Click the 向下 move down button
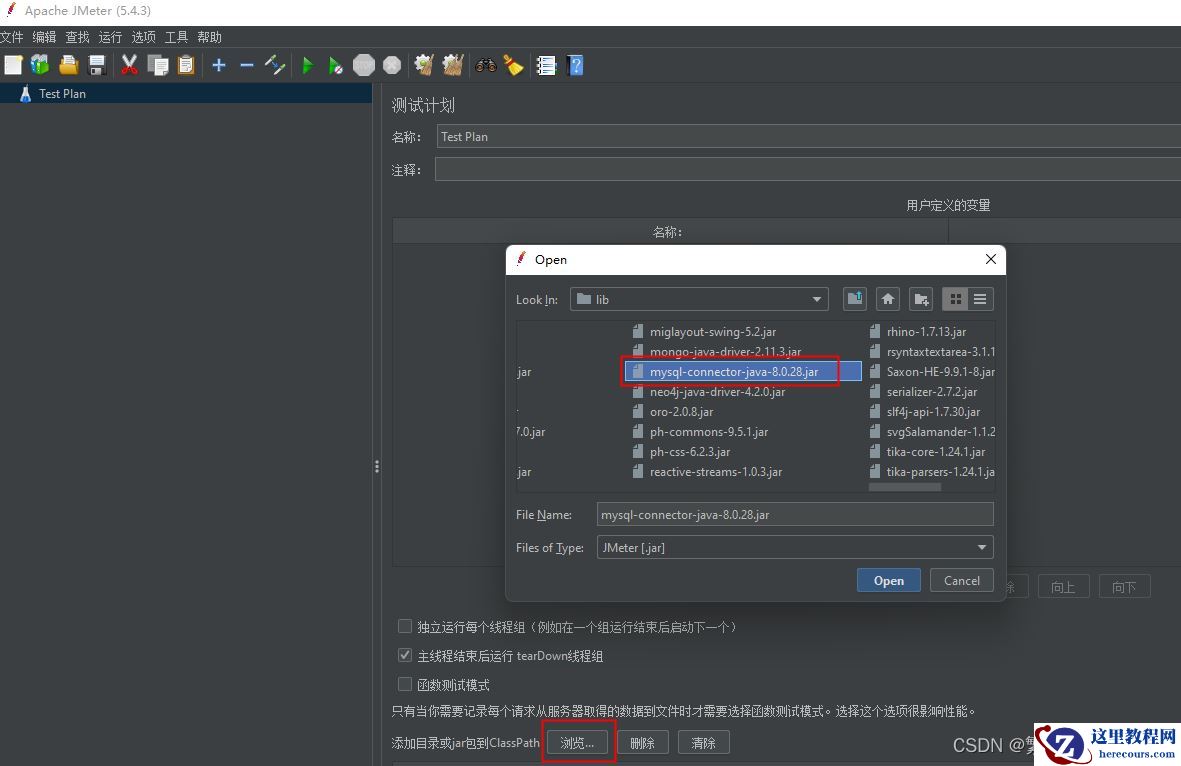This screenshot has height=766, width=1181. point(1125,587)
